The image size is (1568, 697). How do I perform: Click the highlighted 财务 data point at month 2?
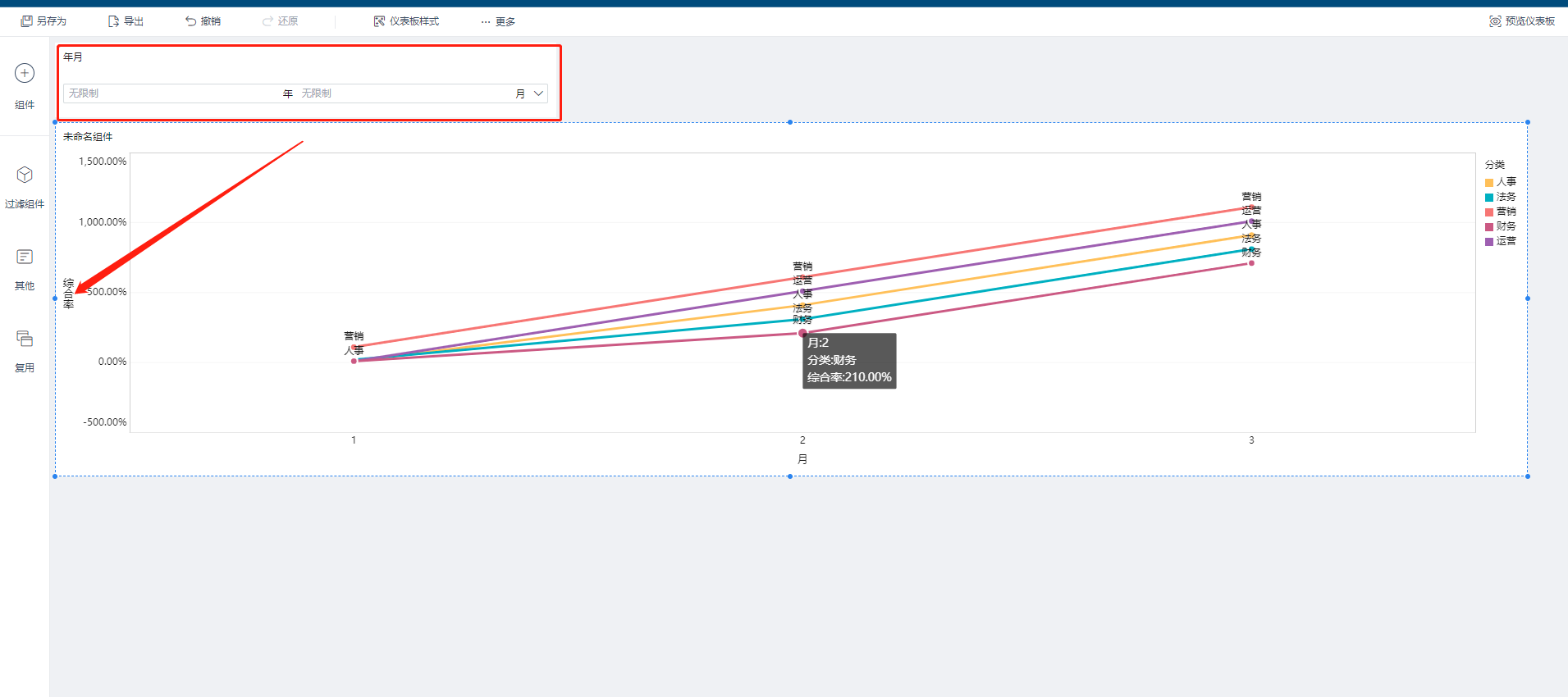[x=802, y=333]
